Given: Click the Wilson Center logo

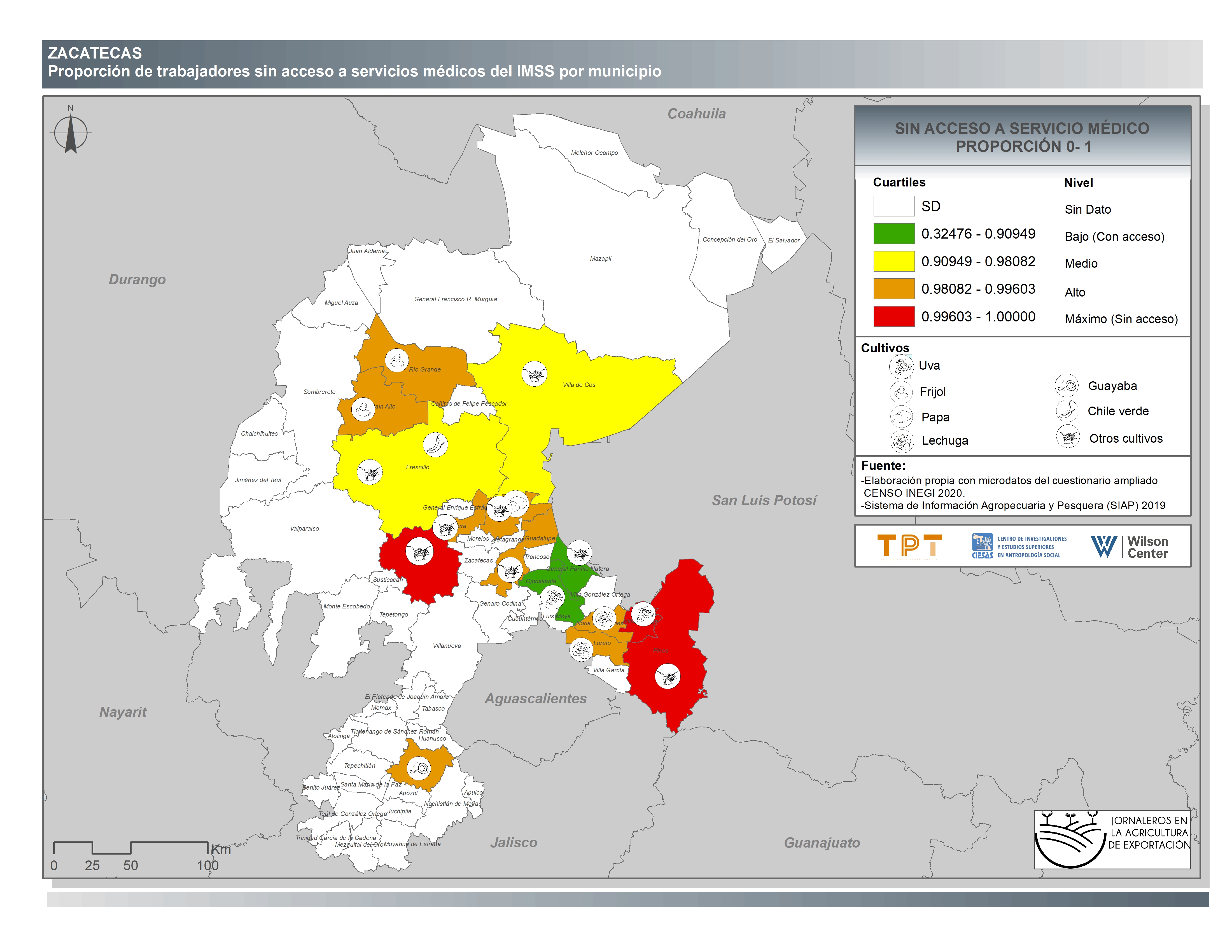Looking at the screenshot, I should pyautogui.click(x=1129, y=547).
